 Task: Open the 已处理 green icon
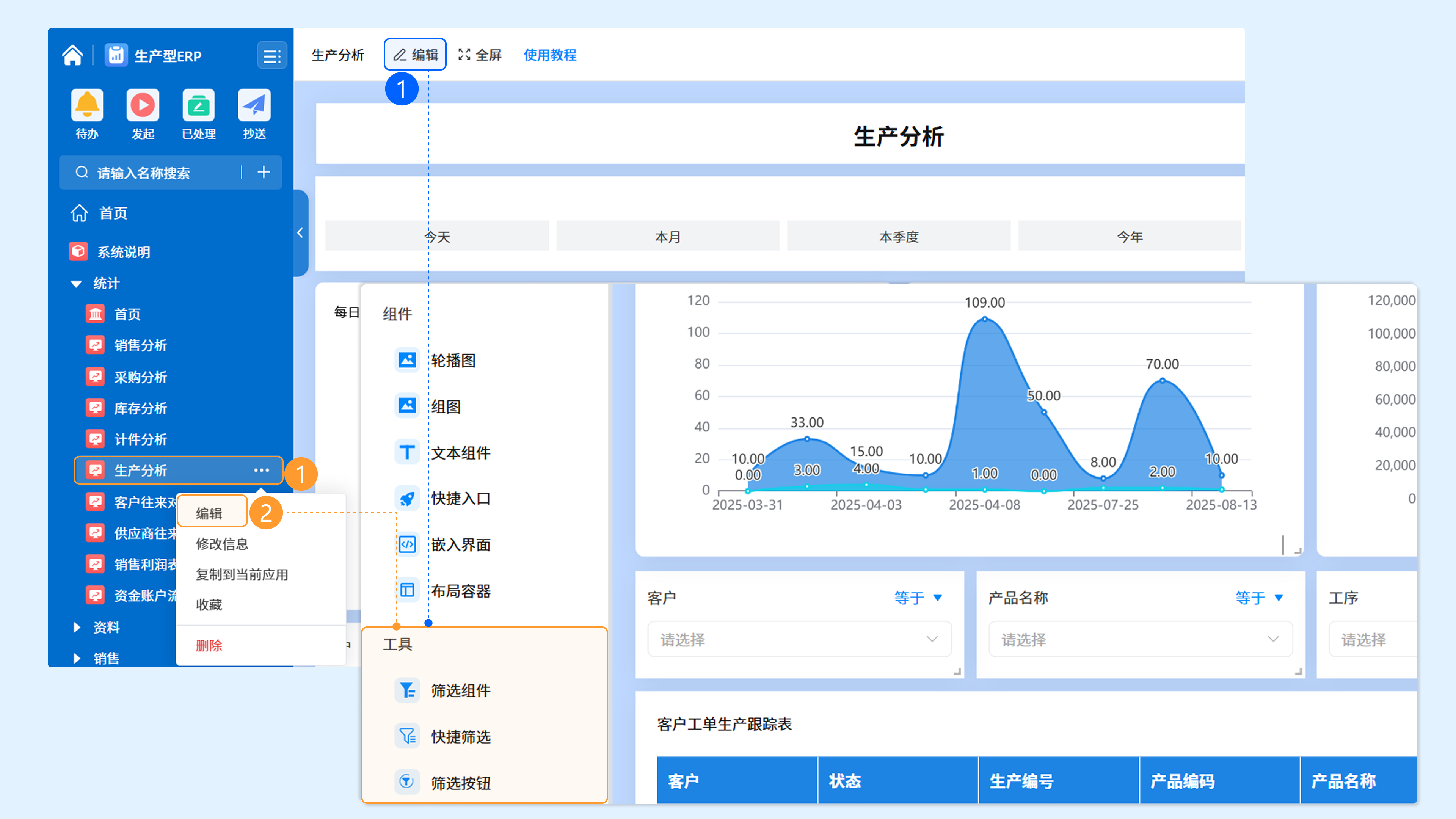pyautogui.click(x=198, y=105)
